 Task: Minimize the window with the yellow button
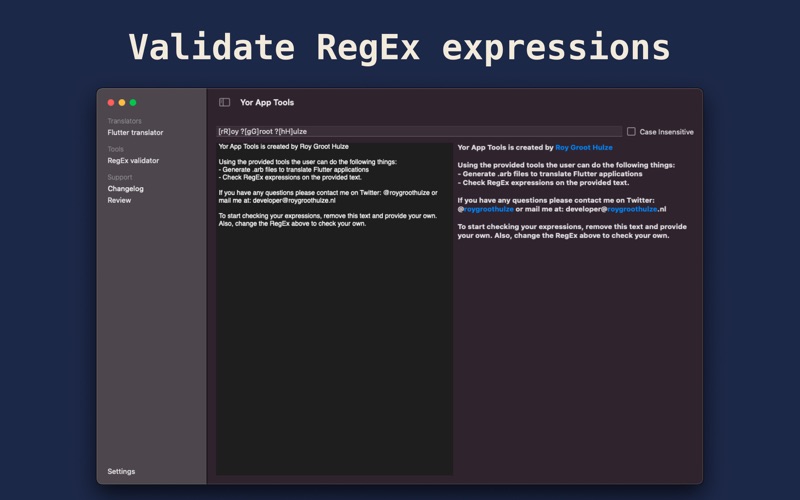[122, 102]
